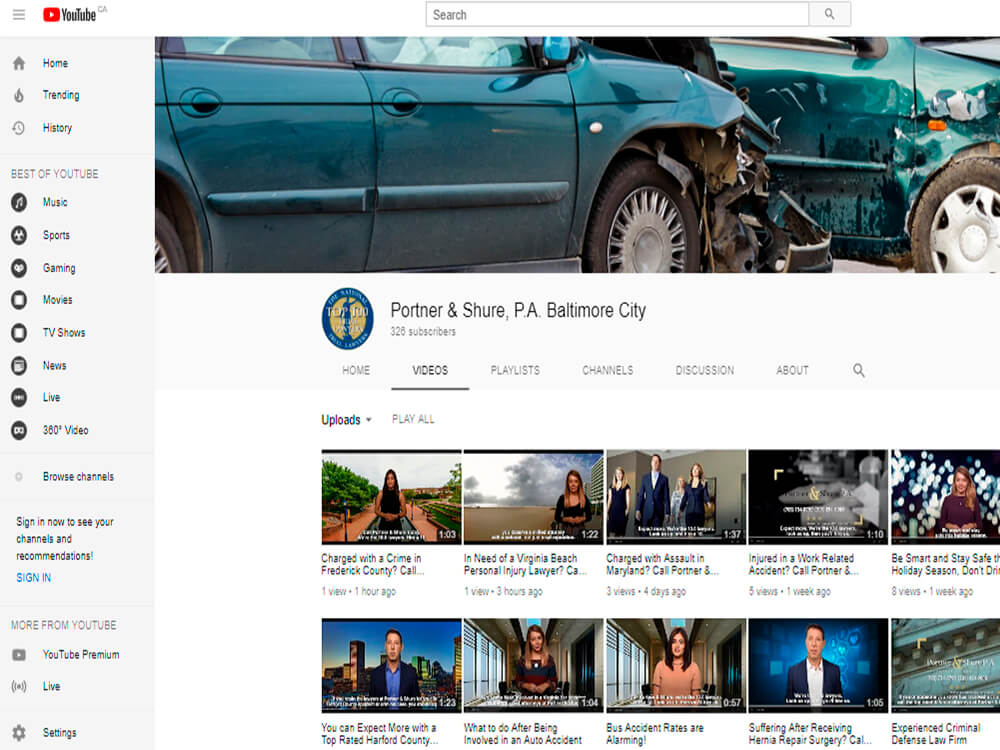Screen dimensions: 1000x750
Task: Open the PLAYLISTS tab
Action: coord(515,371)
